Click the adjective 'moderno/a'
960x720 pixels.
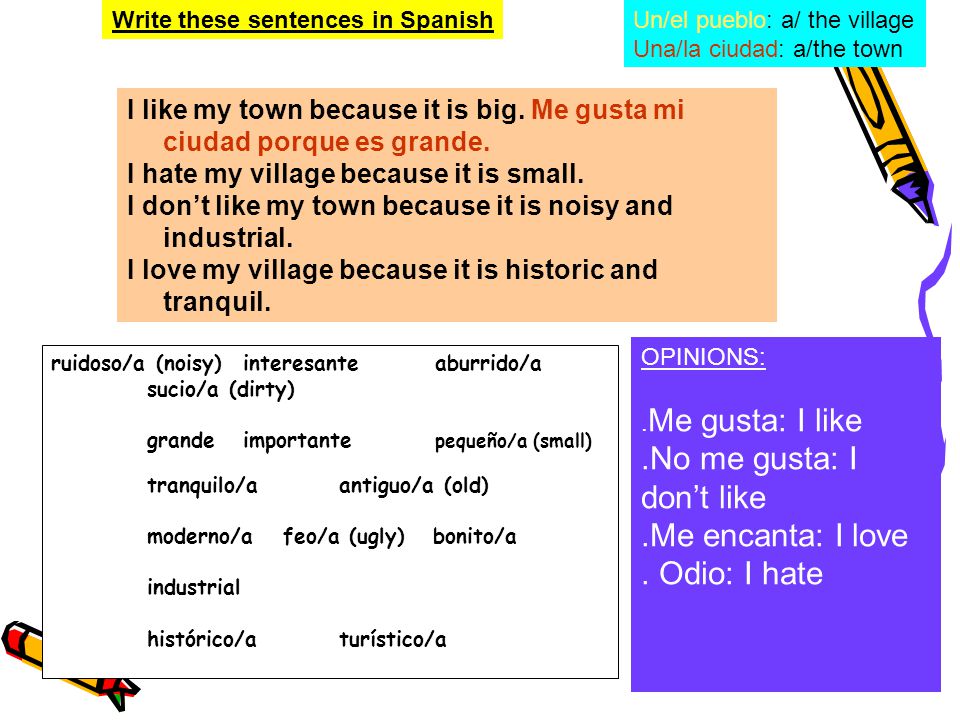click(200, 537)
